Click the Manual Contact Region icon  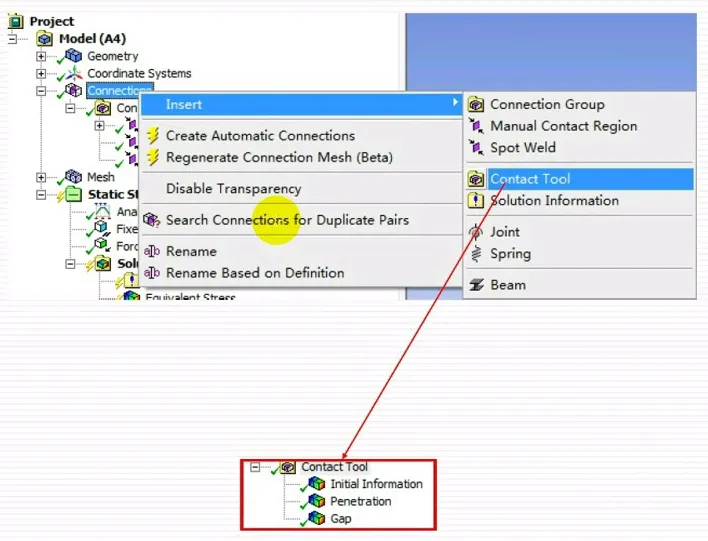[476, 126]
